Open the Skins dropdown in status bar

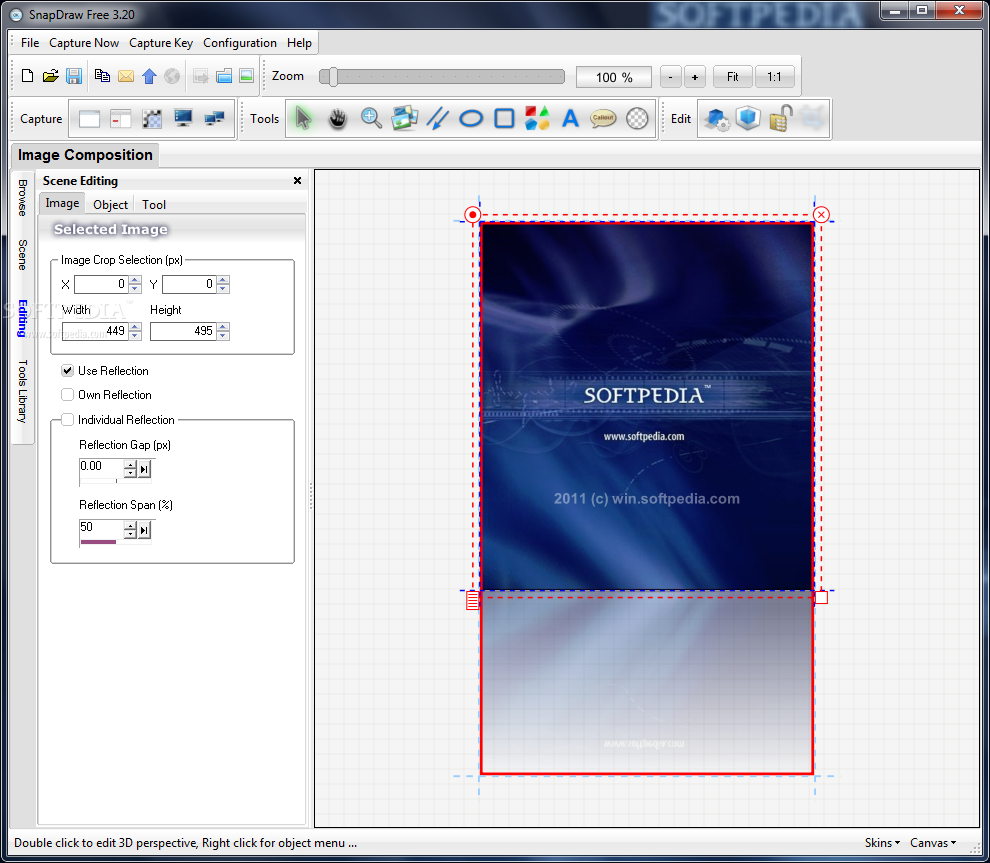(x=882, y=843)
